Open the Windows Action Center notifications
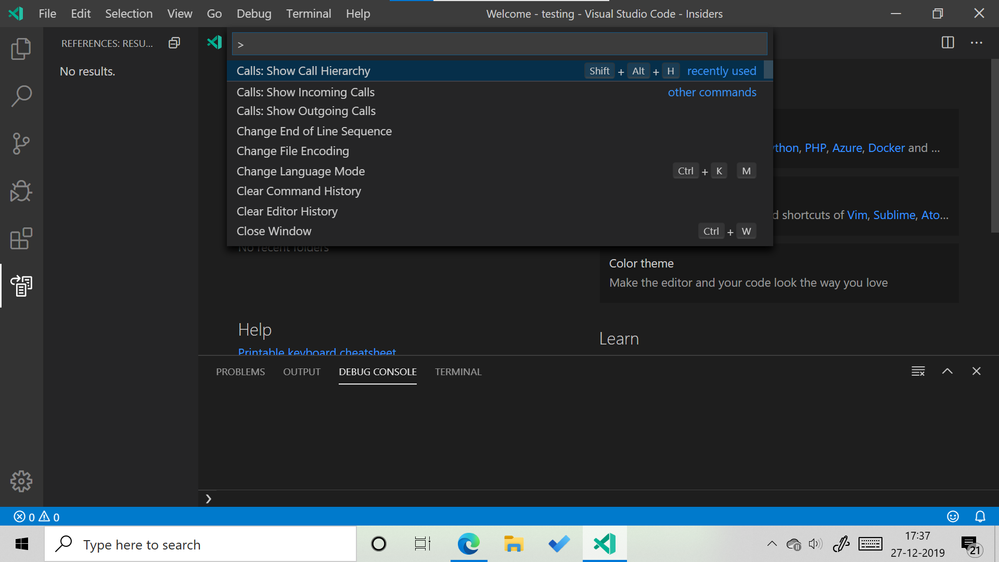The width and height of the screenshot is (999, 562). click(971, 545)
